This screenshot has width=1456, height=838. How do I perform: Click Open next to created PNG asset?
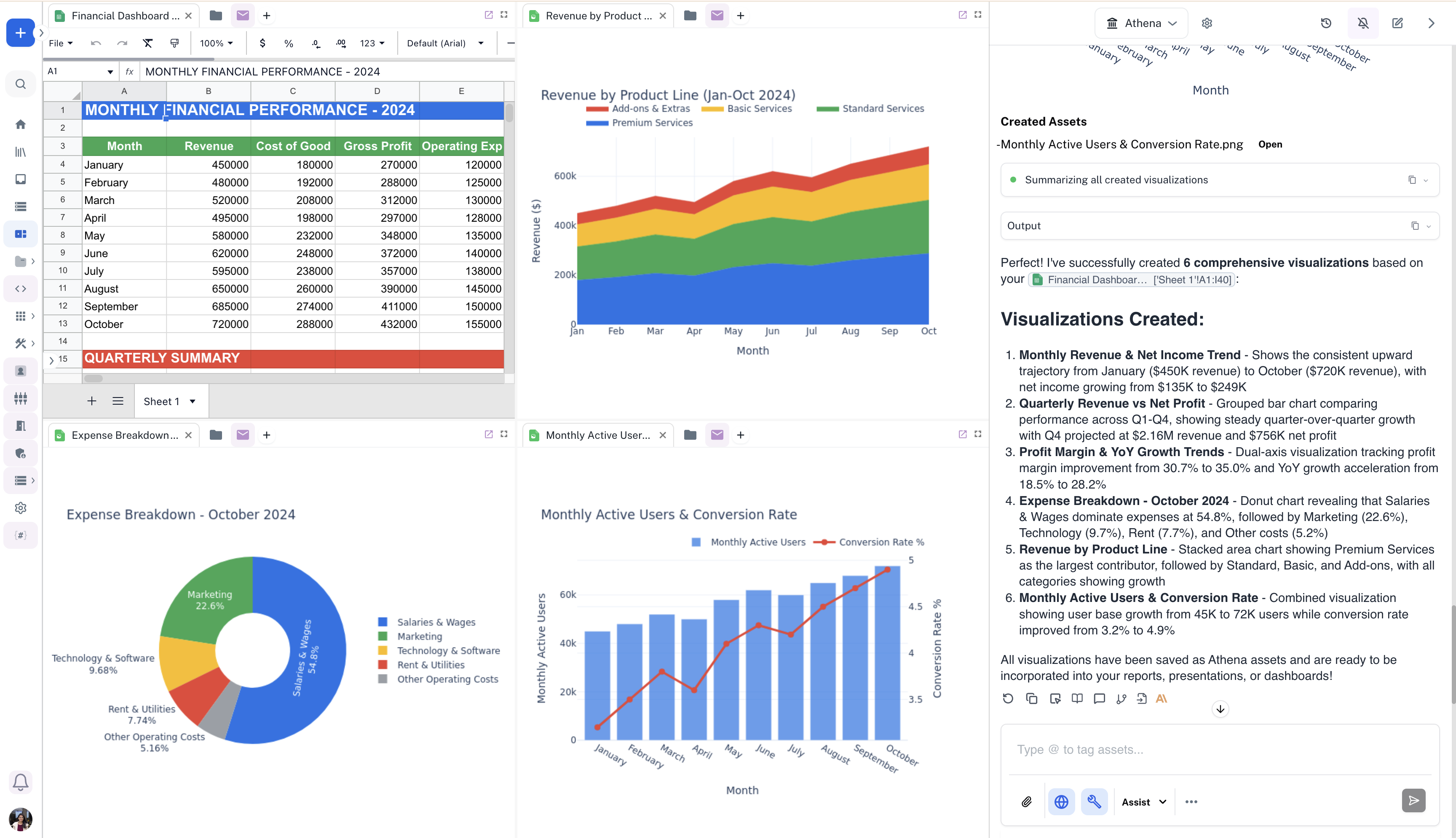tap(1270, 145)
